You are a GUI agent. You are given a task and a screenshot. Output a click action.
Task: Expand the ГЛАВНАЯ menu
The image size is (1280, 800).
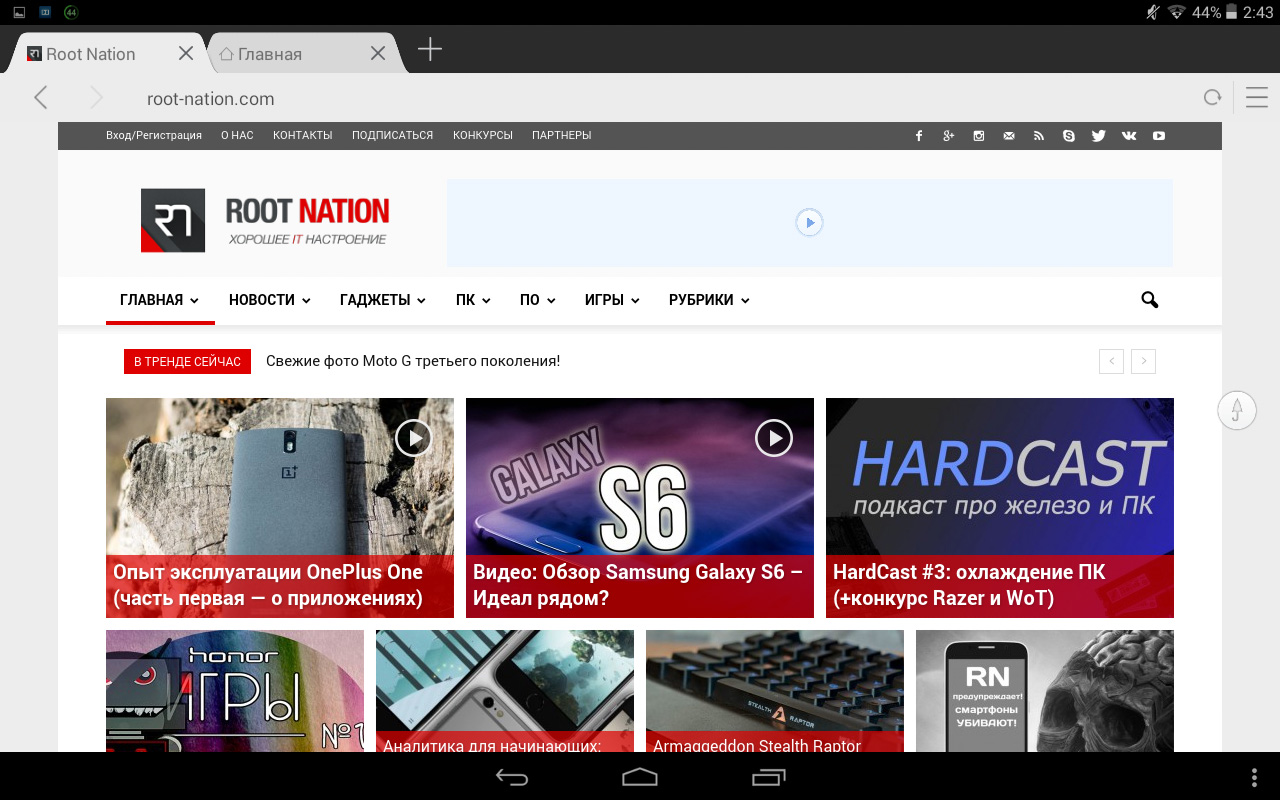click(x=159, y=300)
